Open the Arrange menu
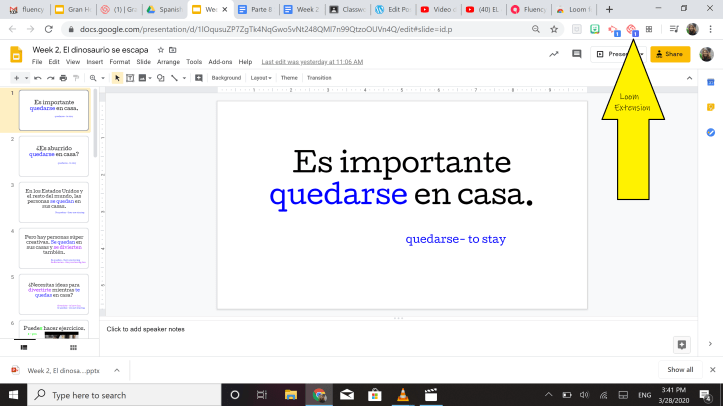 click(167, 62)
